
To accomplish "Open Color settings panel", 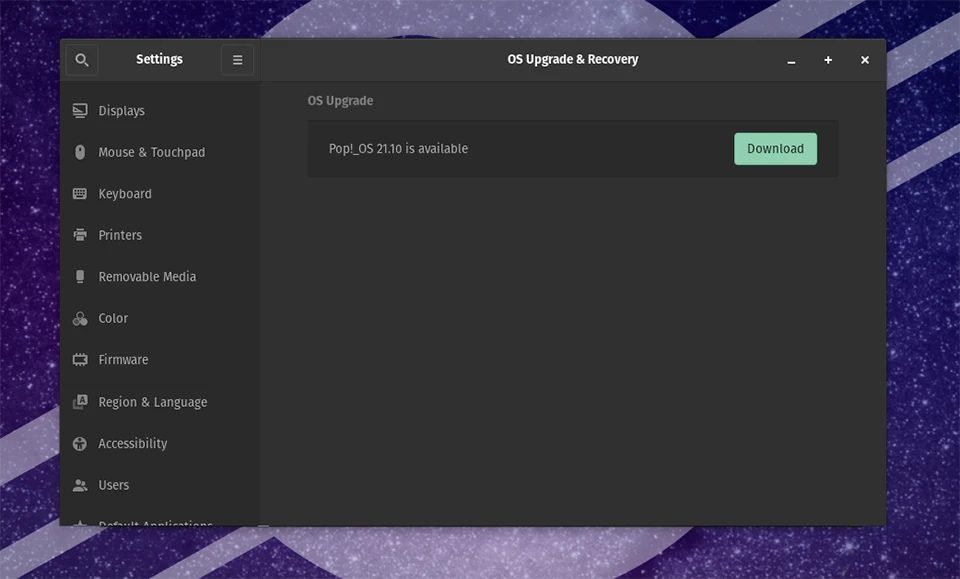I will [160, 318].
